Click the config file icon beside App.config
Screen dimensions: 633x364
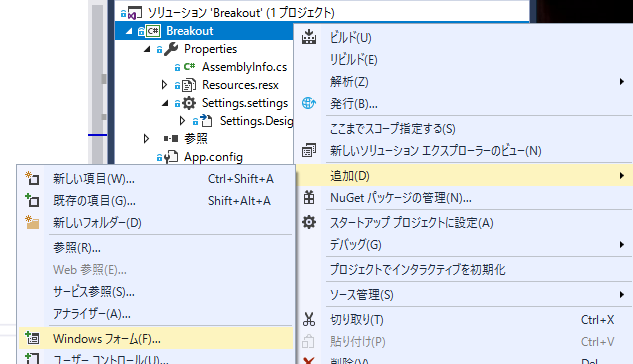point(171,157)
